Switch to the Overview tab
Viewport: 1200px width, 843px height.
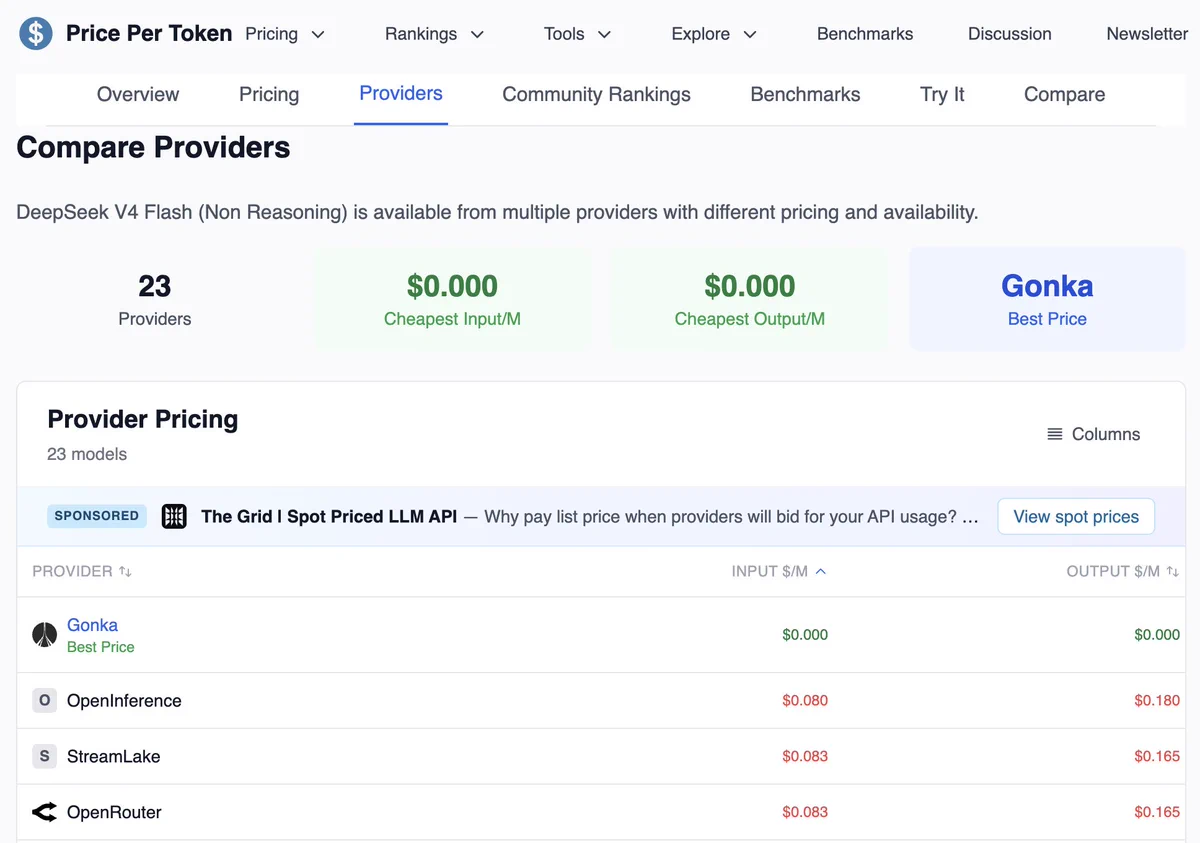point(138,95)
